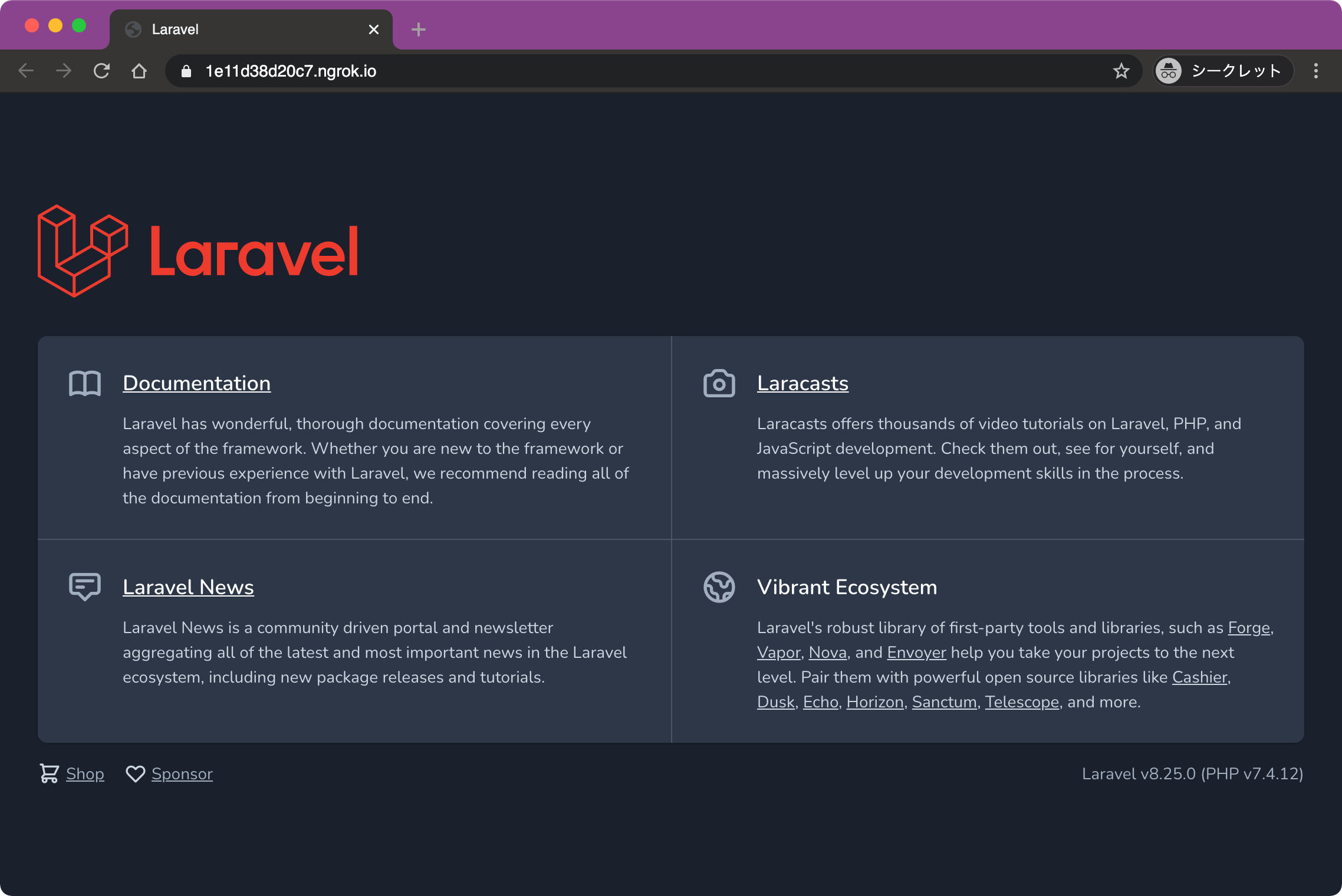The image size is (1342, 896).
Task: Open the Laracasts link
Action: click(802, 384)
